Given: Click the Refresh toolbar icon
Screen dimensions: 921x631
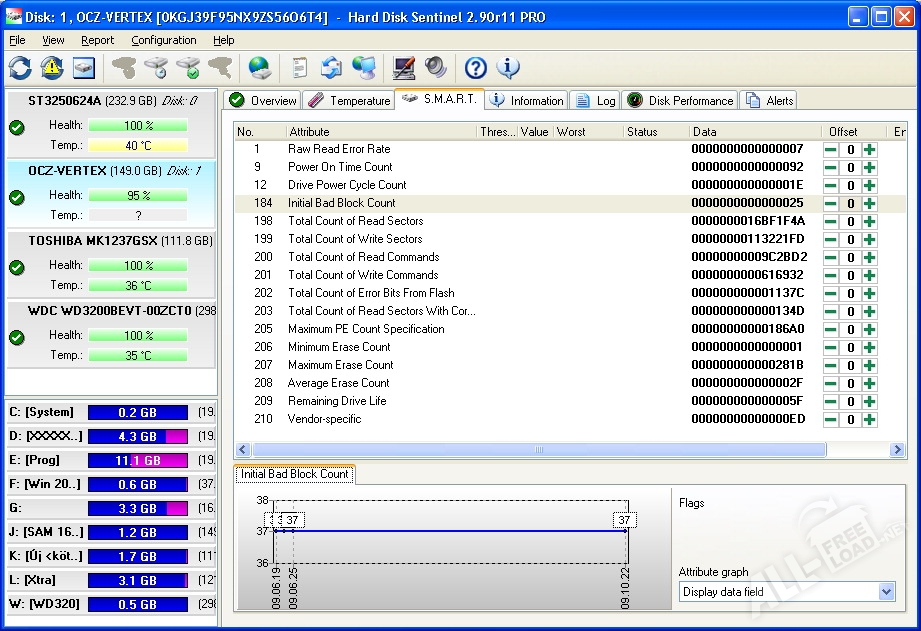Looking at the screenshot, I should (x=20, y=68).
